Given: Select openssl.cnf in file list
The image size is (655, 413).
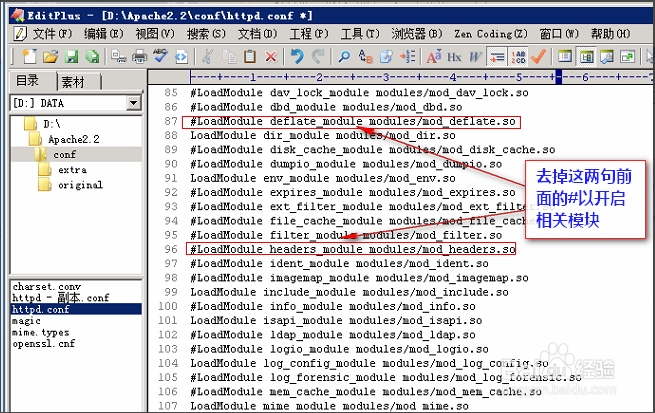Looking at the screenshot, I should pyautogui.click(x=44, y=344).
